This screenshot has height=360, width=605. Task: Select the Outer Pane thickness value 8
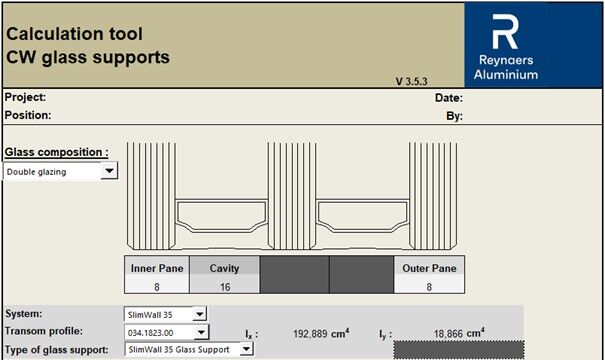(429, 287)
